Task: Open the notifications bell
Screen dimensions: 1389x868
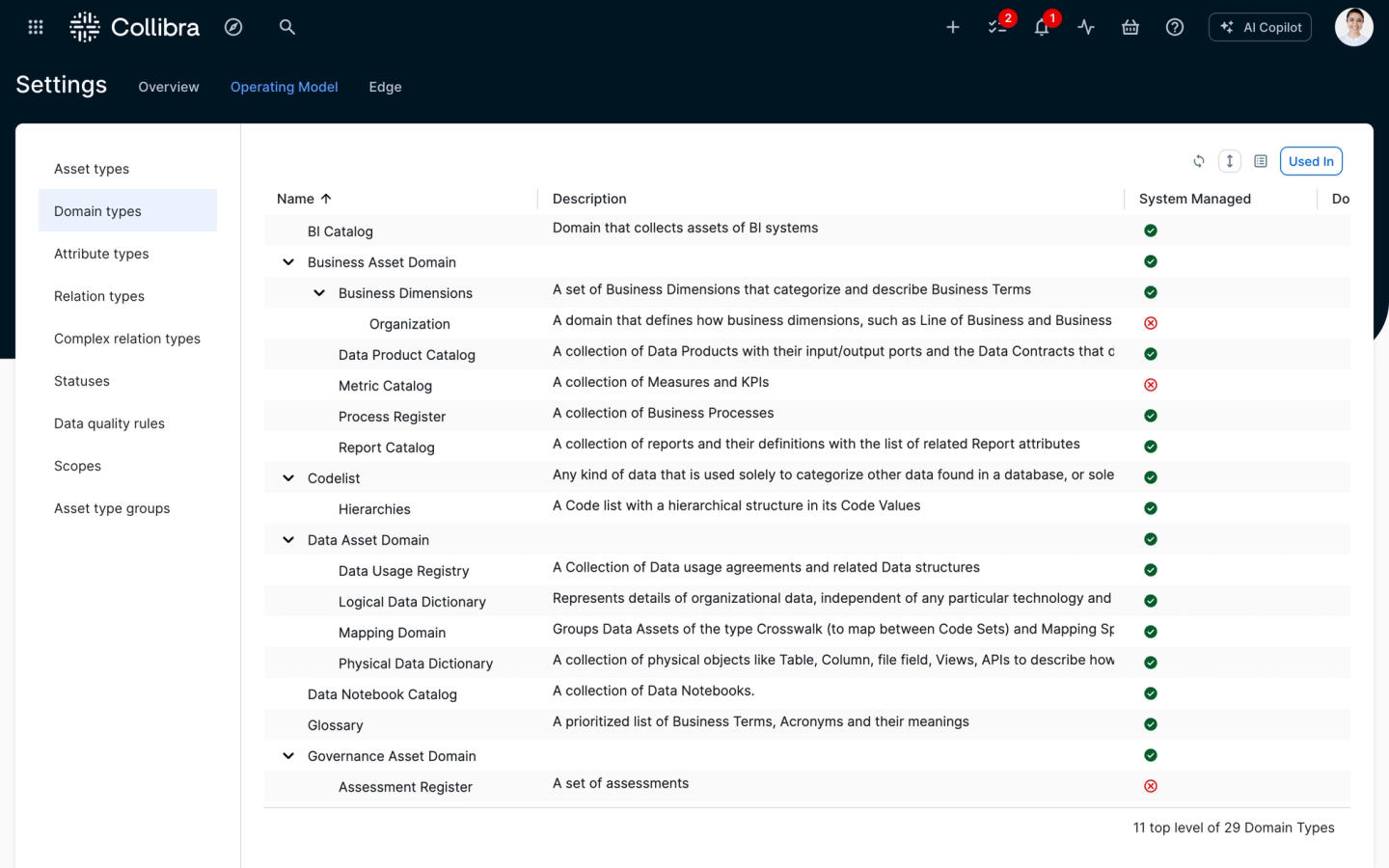Action: pyautogui.click(x=1042, y=27)
